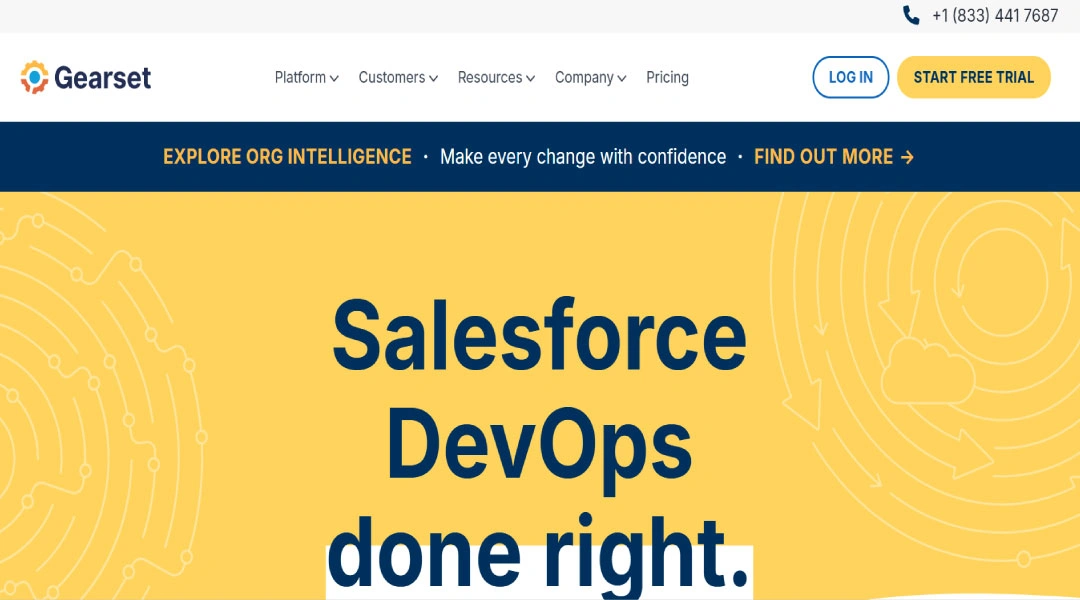The image size is (1080, 600).
Task: Open the Resources menu item
Action: point(489,77)
